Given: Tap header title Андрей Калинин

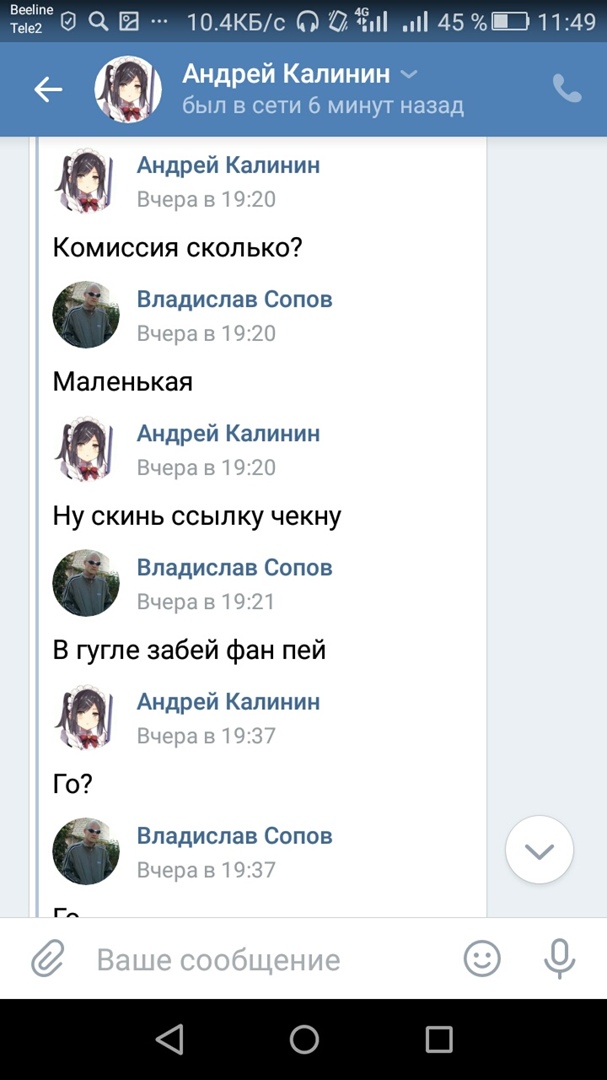Looking at the screenshot, I should click(288, 74).
